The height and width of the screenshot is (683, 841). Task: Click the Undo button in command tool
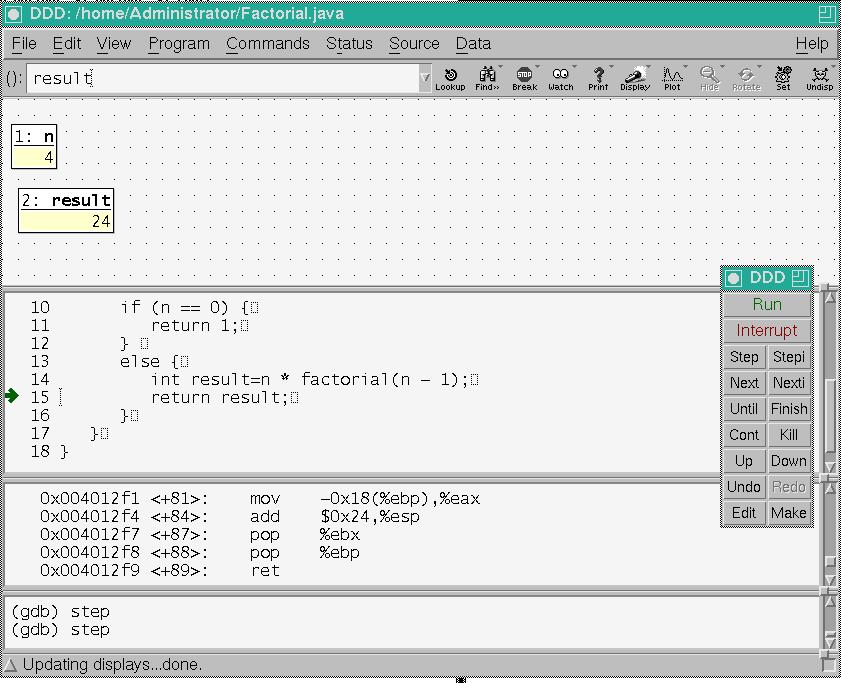[744, 487]
